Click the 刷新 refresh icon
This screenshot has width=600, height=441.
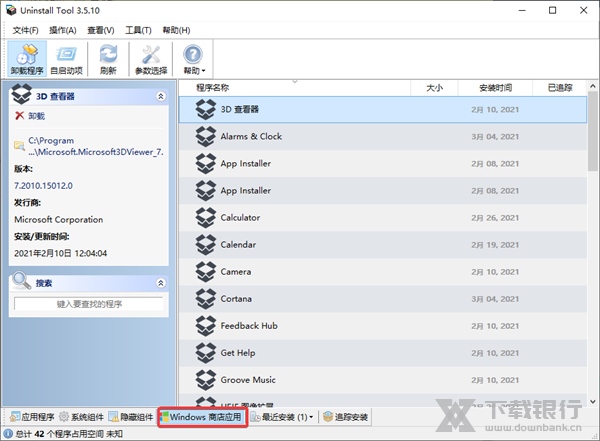click(x=109, y=58)
